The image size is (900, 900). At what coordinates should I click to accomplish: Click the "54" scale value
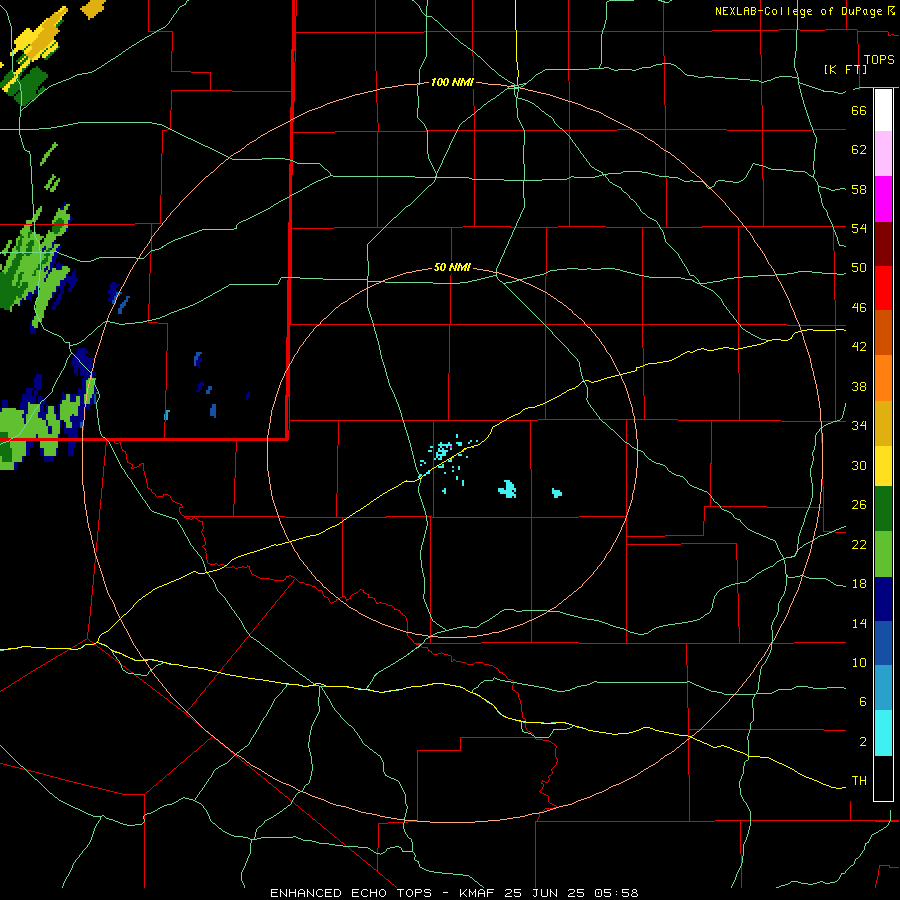click(859, 228)
